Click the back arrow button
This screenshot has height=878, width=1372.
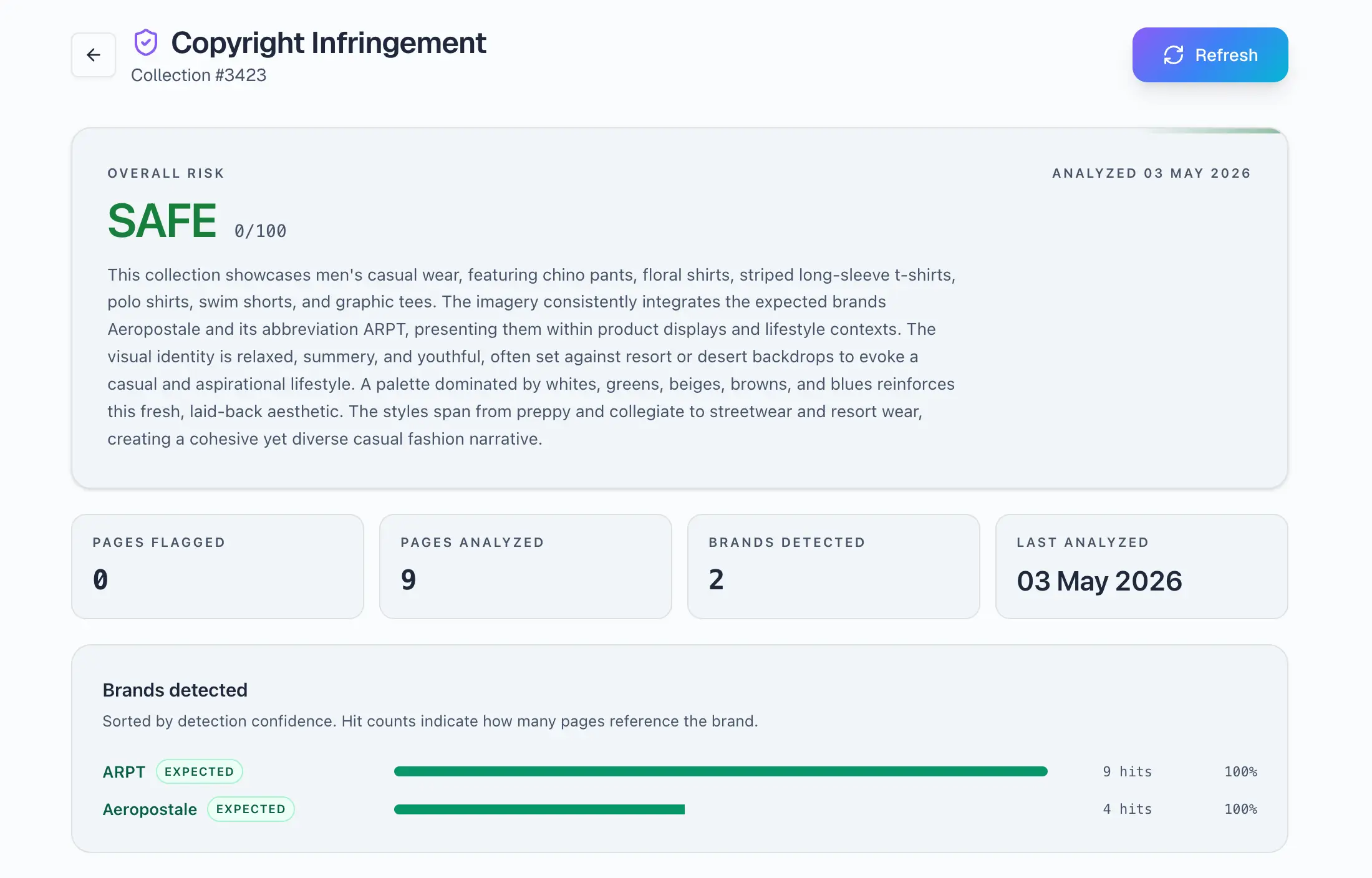(x=94, y=55)
